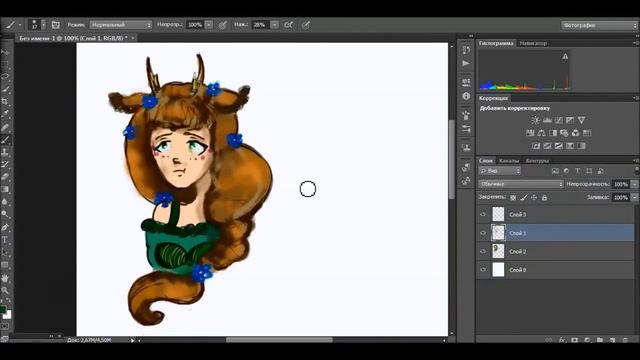Hide layer Слой 0 with eye icon
The image size is (640, 360).
483,270
